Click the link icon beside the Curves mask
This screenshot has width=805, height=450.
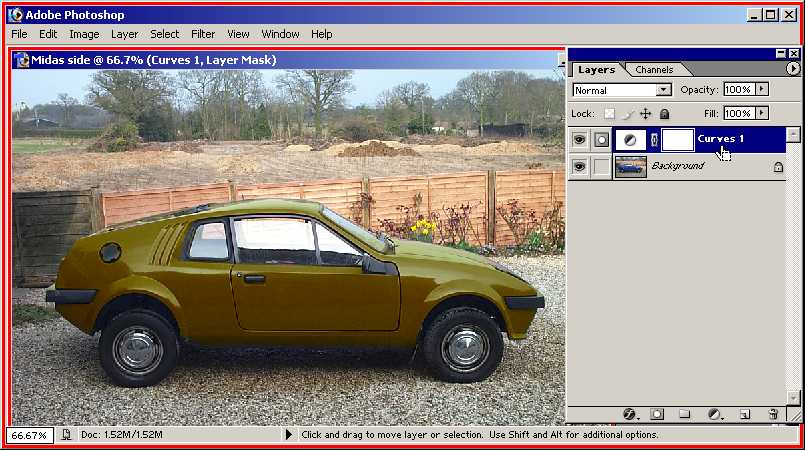click(x=654, y=140)
